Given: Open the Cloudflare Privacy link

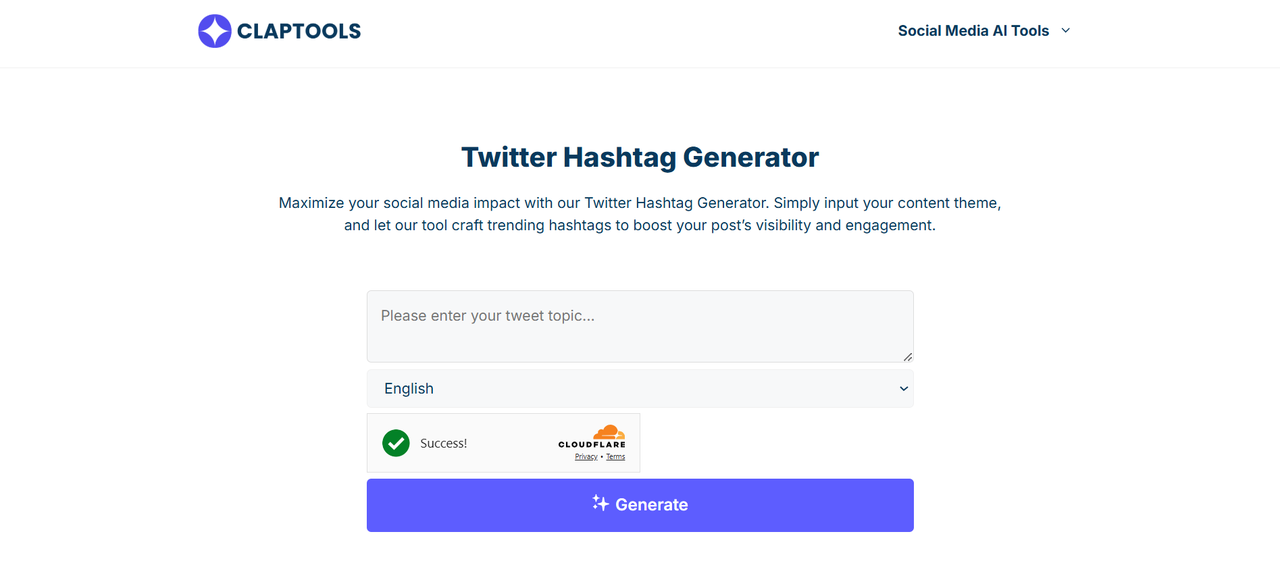Looking at the screenshot, I should click(x=586, y=457).
